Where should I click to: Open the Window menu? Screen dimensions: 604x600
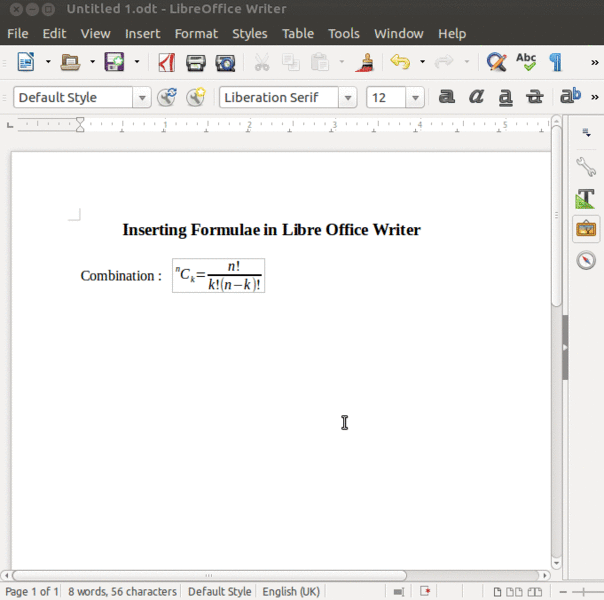(399, 34)
